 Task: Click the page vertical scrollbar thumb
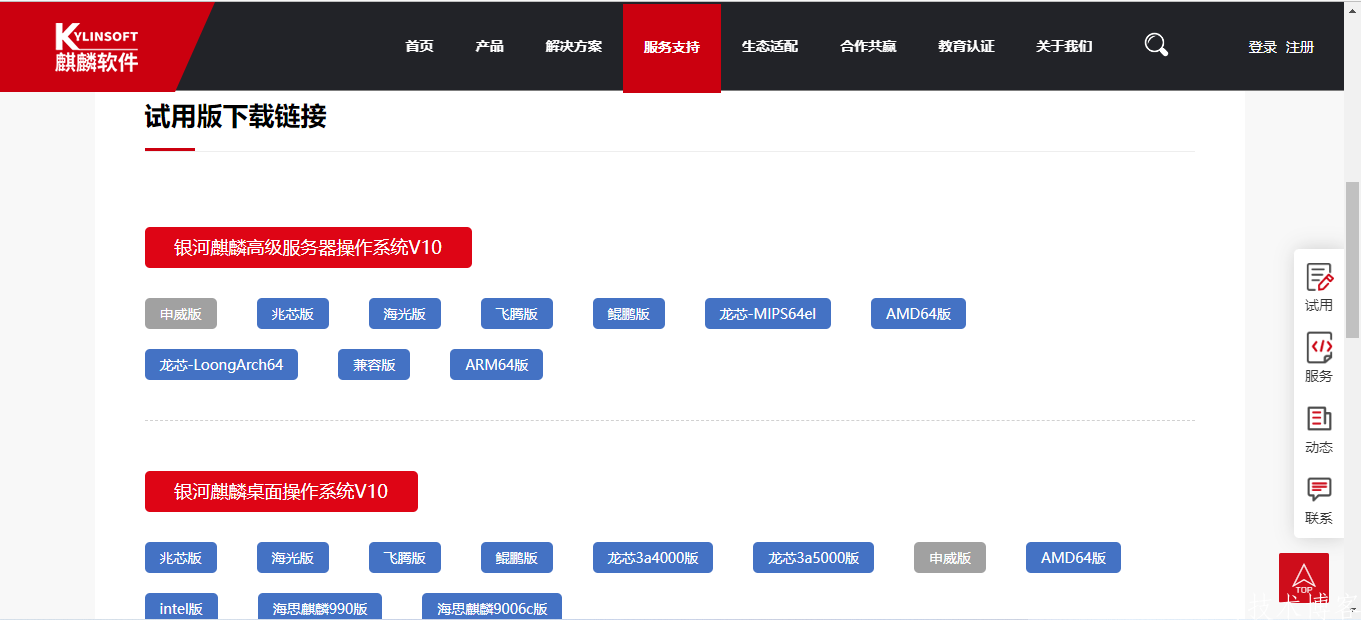[1353, 260]
